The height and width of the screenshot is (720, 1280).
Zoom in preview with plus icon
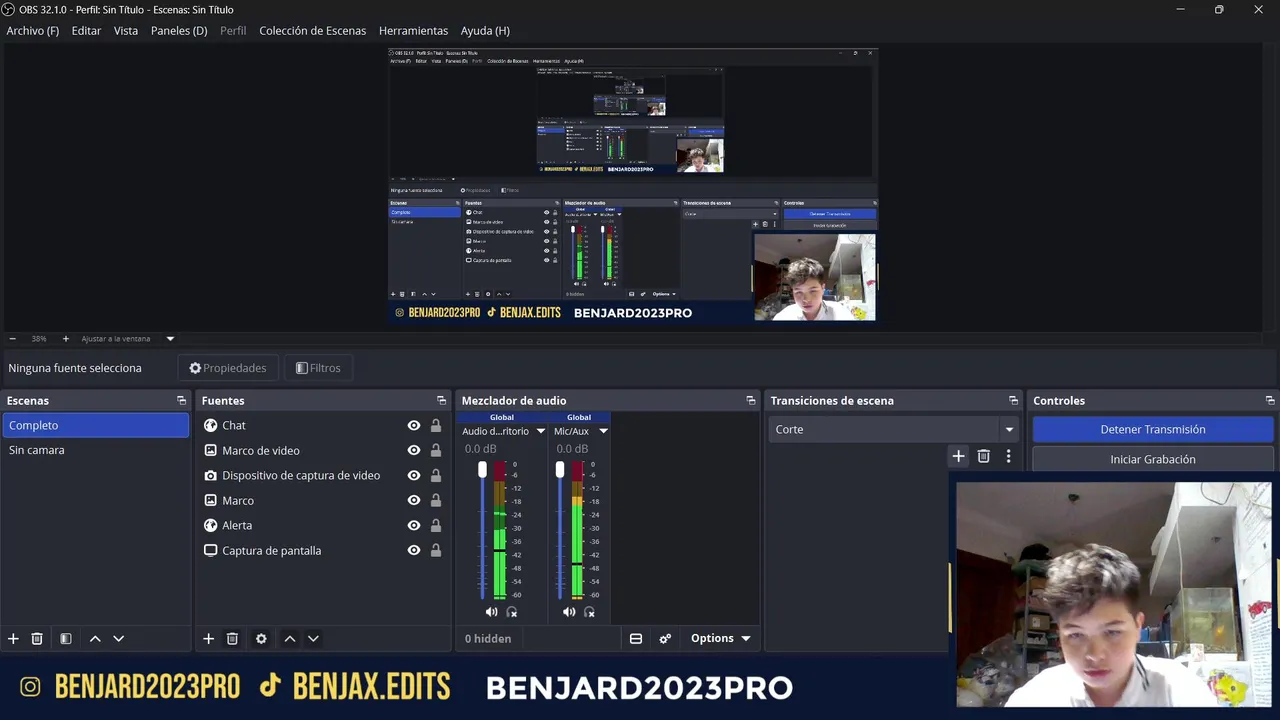click(66, 339)
